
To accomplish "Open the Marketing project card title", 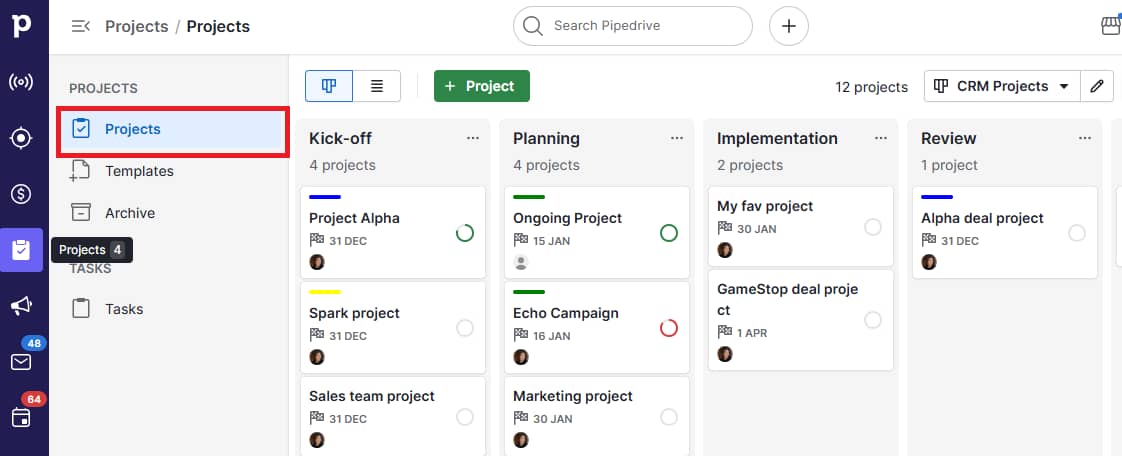I will tap(573, 397).
